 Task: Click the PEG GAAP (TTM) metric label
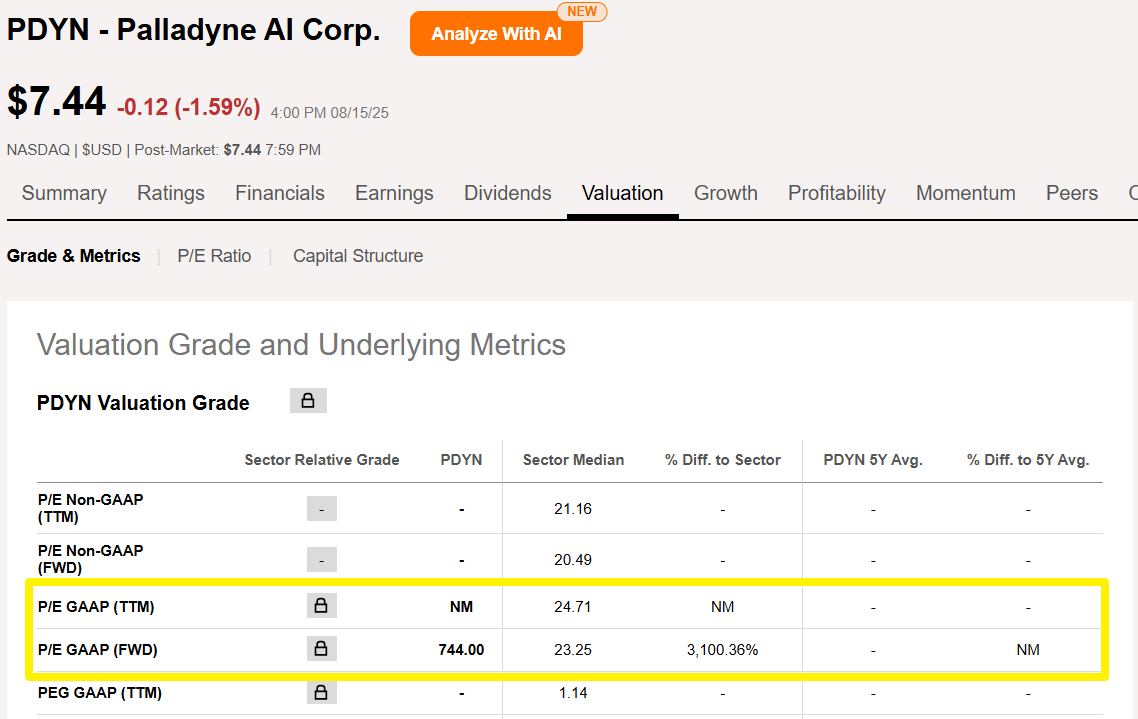point(99,693)
